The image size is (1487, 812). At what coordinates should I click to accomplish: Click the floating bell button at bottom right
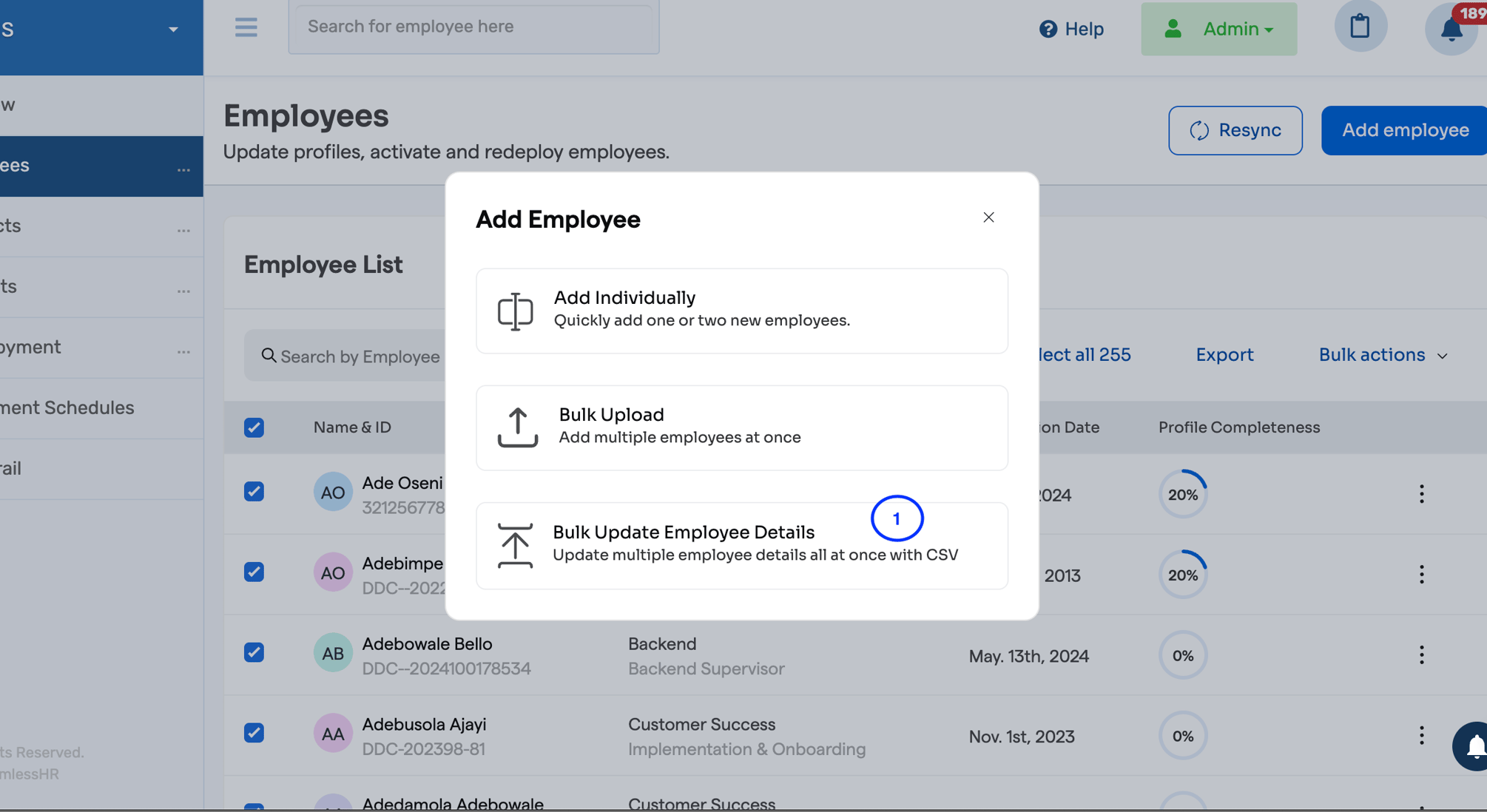click(1471, 746)
